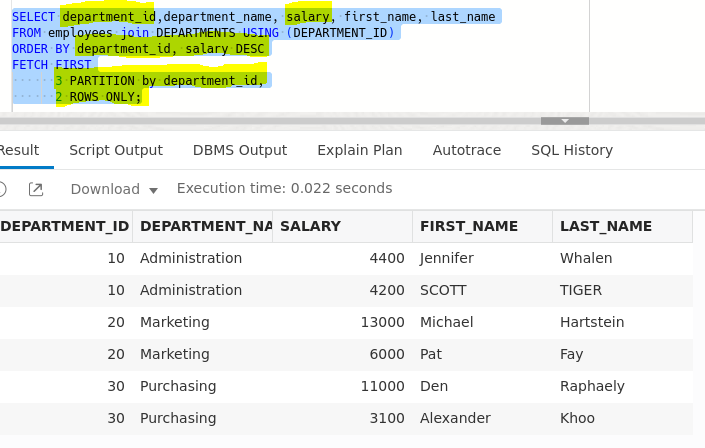
Task: Open the Script Output tab
Action: coord(115,150)
